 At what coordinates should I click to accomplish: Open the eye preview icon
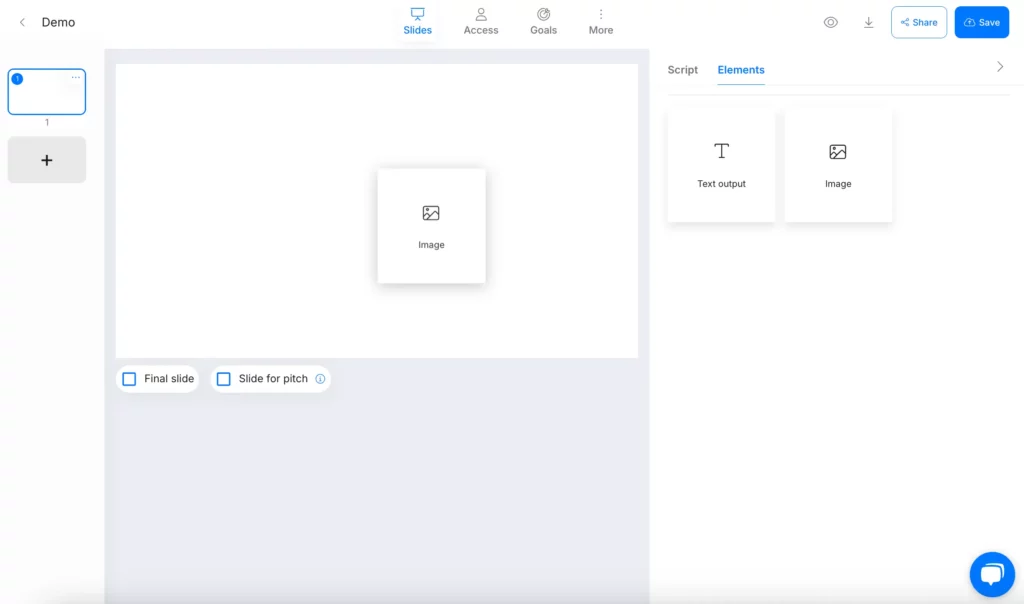point(830,22)
